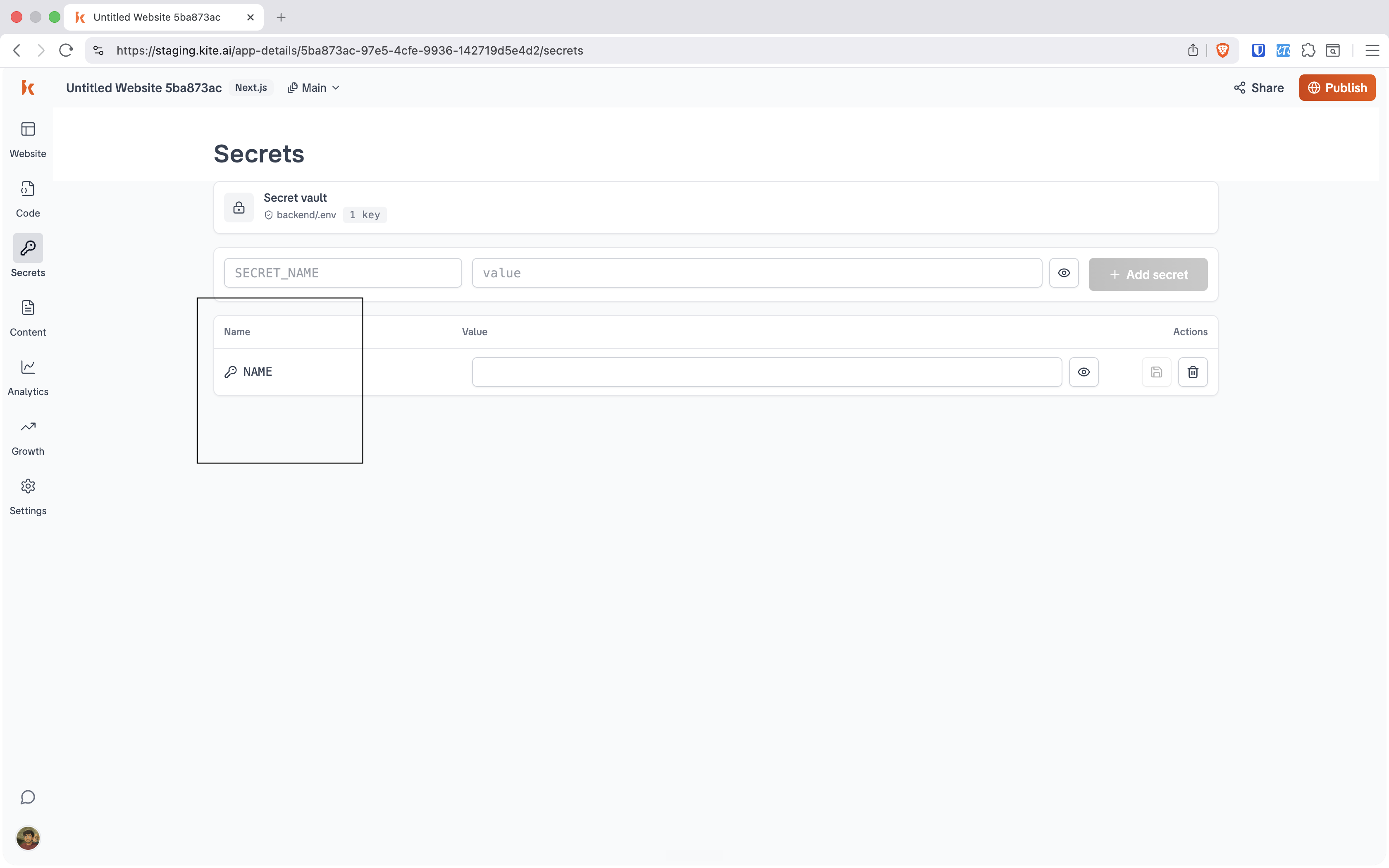Open Brave Shields lion icon

click(x=1222, y=50)
